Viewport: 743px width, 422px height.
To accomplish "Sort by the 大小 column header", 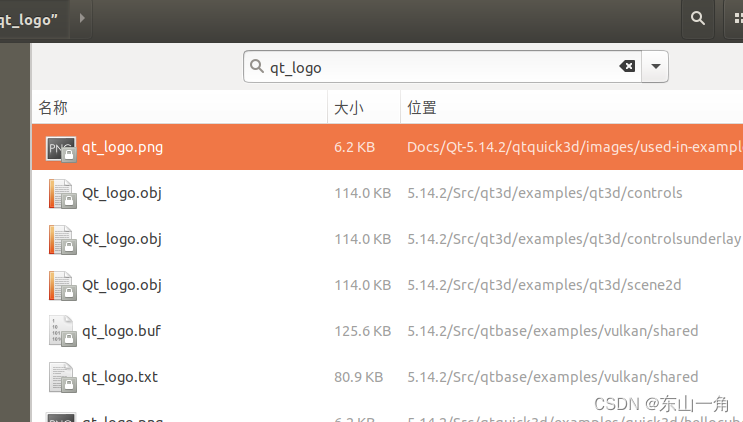I will [364, 108].
